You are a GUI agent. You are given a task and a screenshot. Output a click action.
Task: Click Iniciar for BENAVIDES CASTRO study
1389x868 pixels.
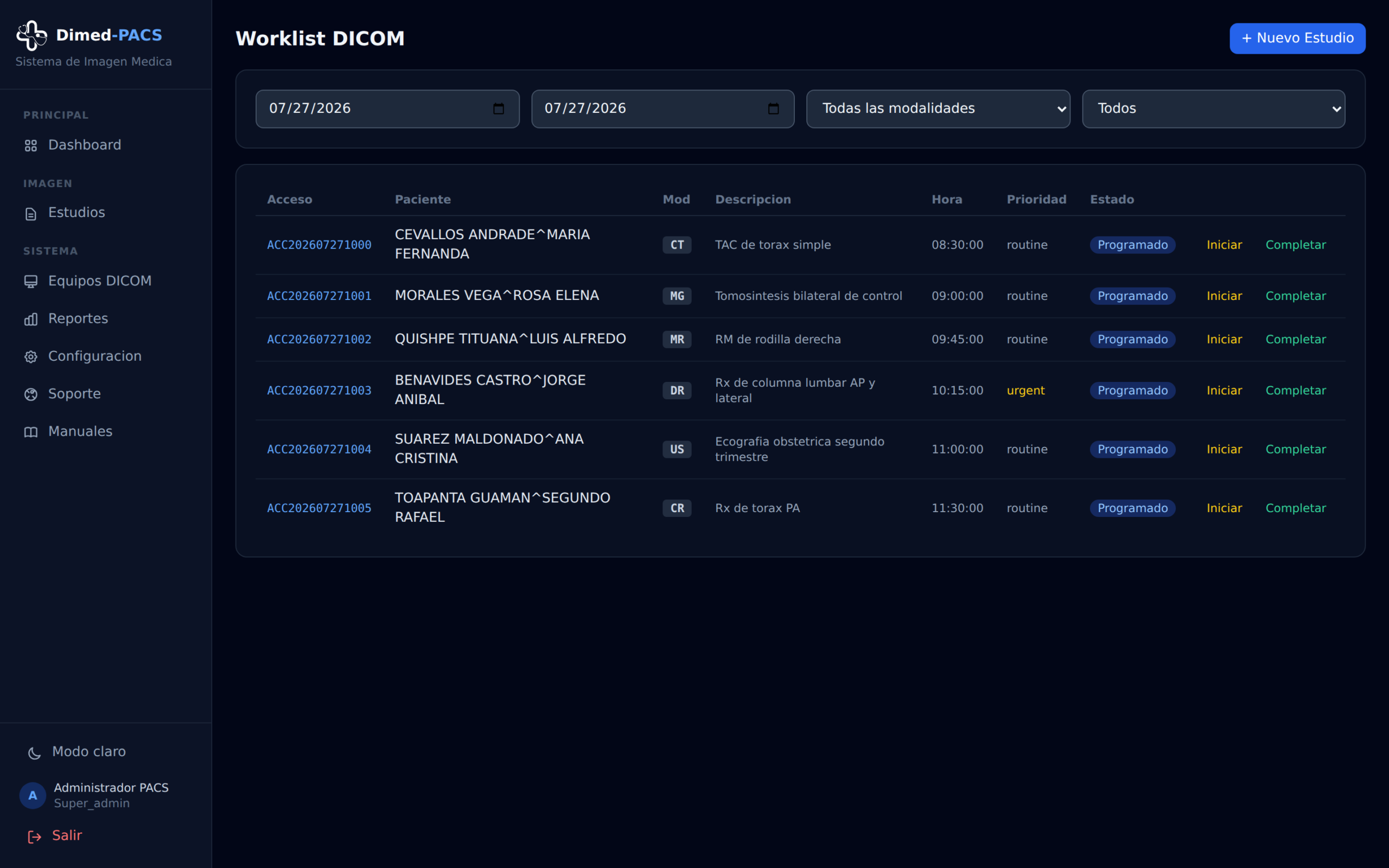[x=1224, y=391]
